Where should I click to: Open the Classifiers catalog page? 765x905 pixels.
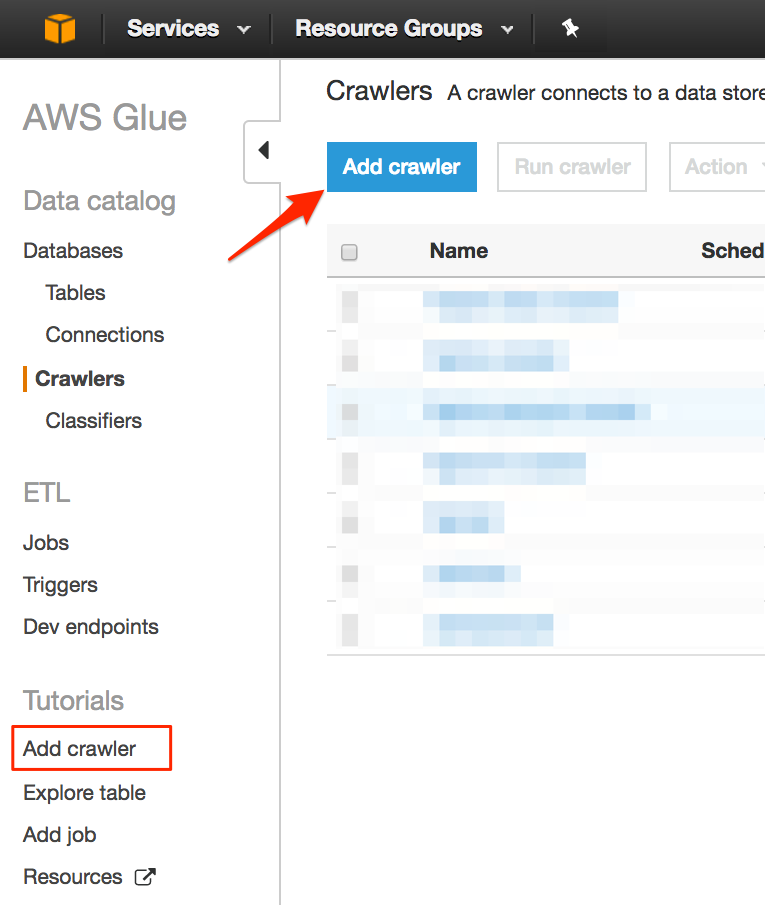pos(93,420)
